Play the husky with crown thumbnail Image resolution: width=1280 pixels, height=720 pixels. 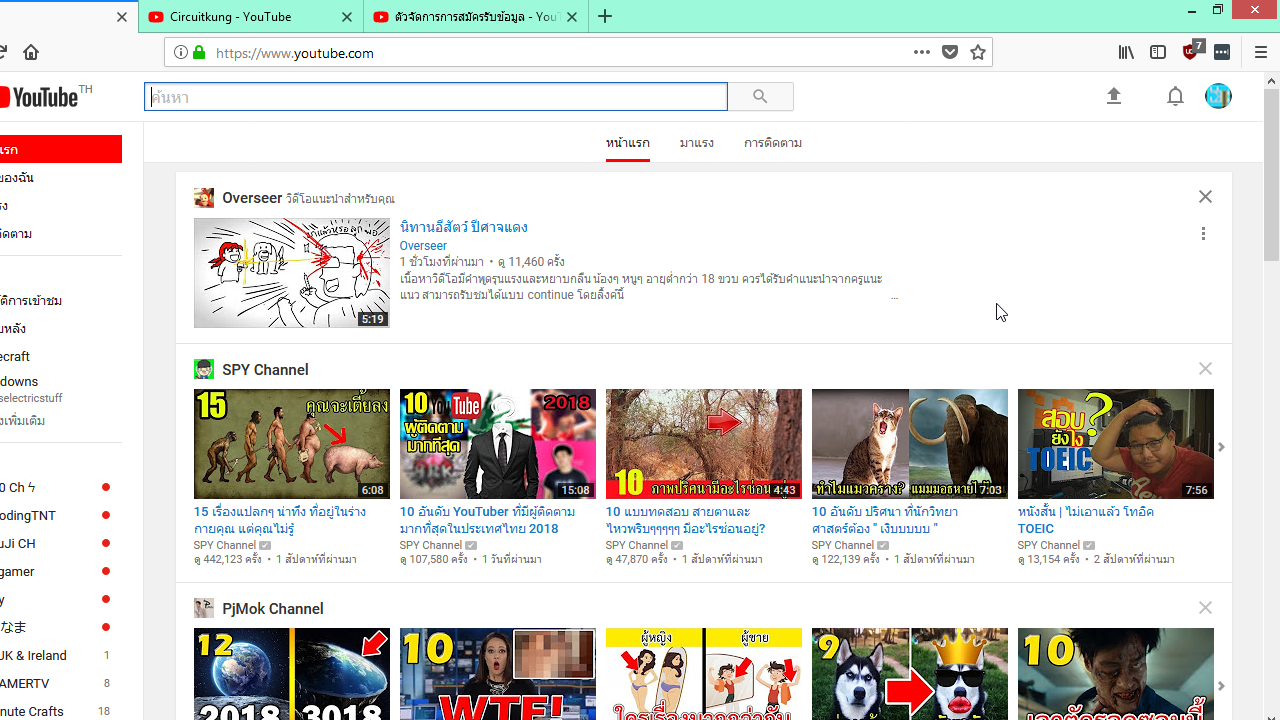(910, 674)
